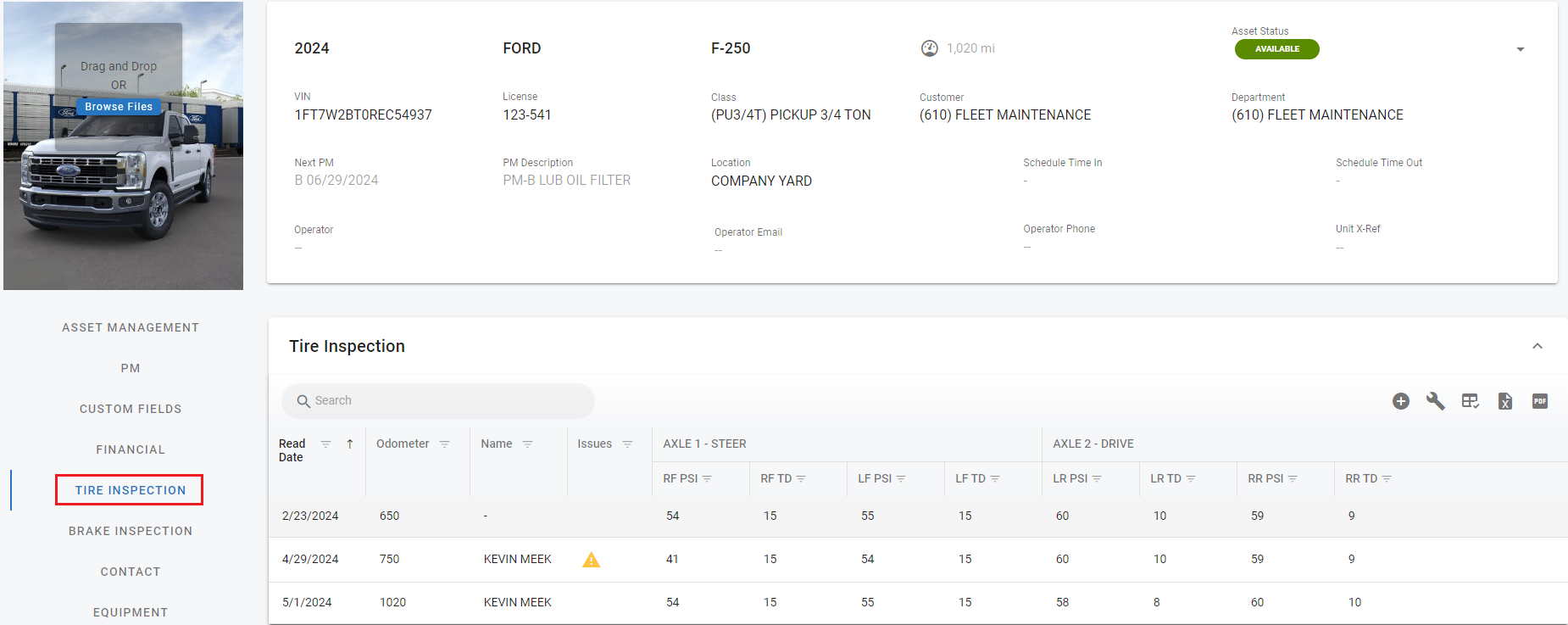The height and width of the screenshot is (625, 1568).
Task: Open the Odometer column filter icon
Action: click(x=444, y=444)
